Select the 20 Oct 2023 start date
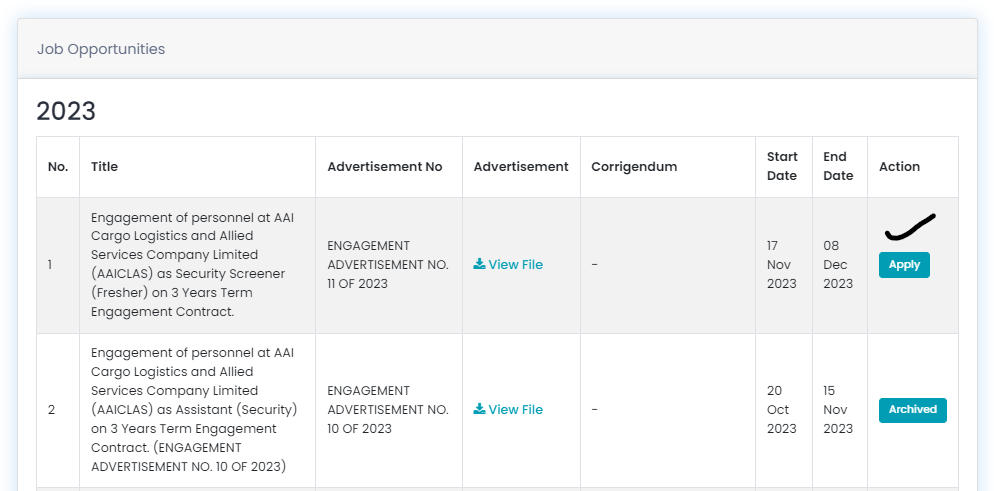994x491 pixels. point(782,410)
